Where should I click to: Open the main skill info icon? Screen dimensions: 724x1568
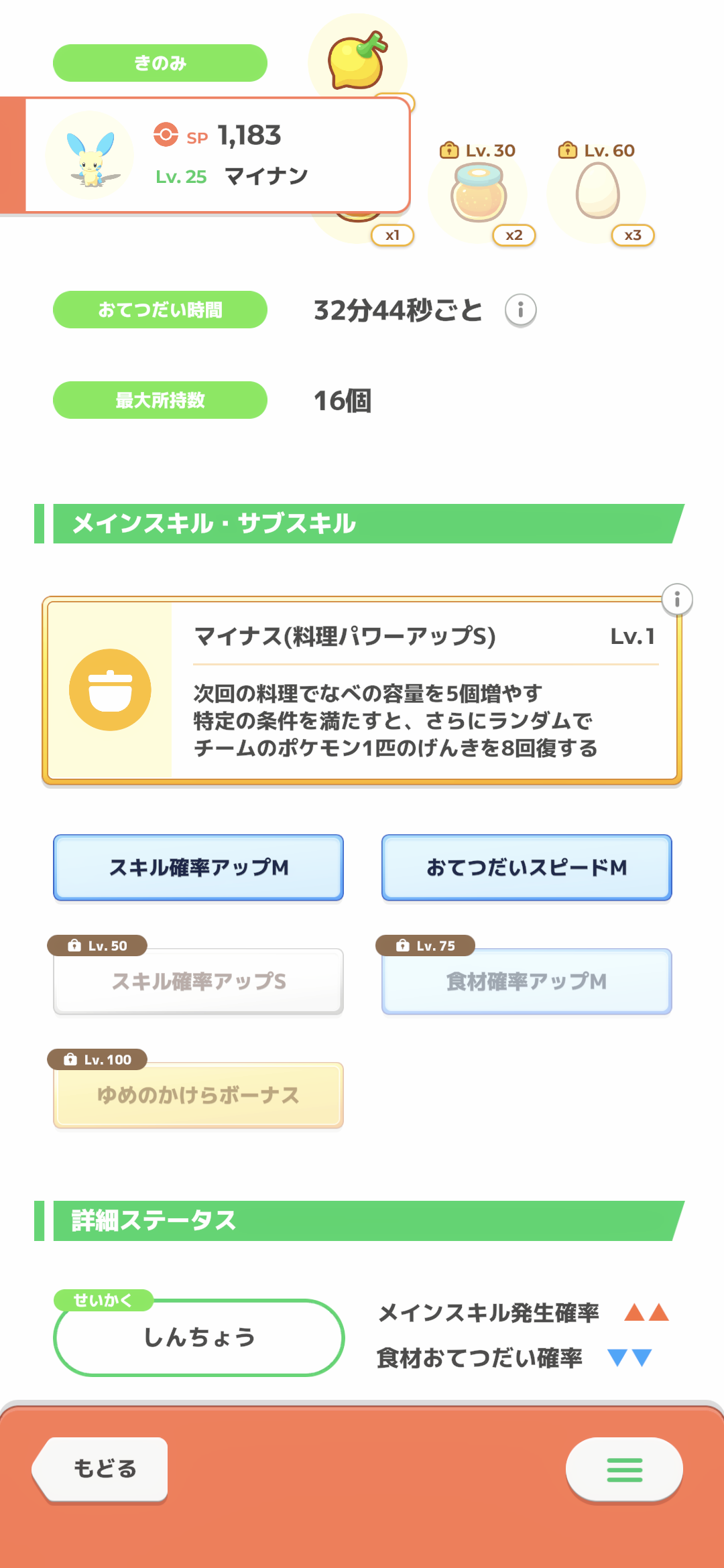[677, 599]
